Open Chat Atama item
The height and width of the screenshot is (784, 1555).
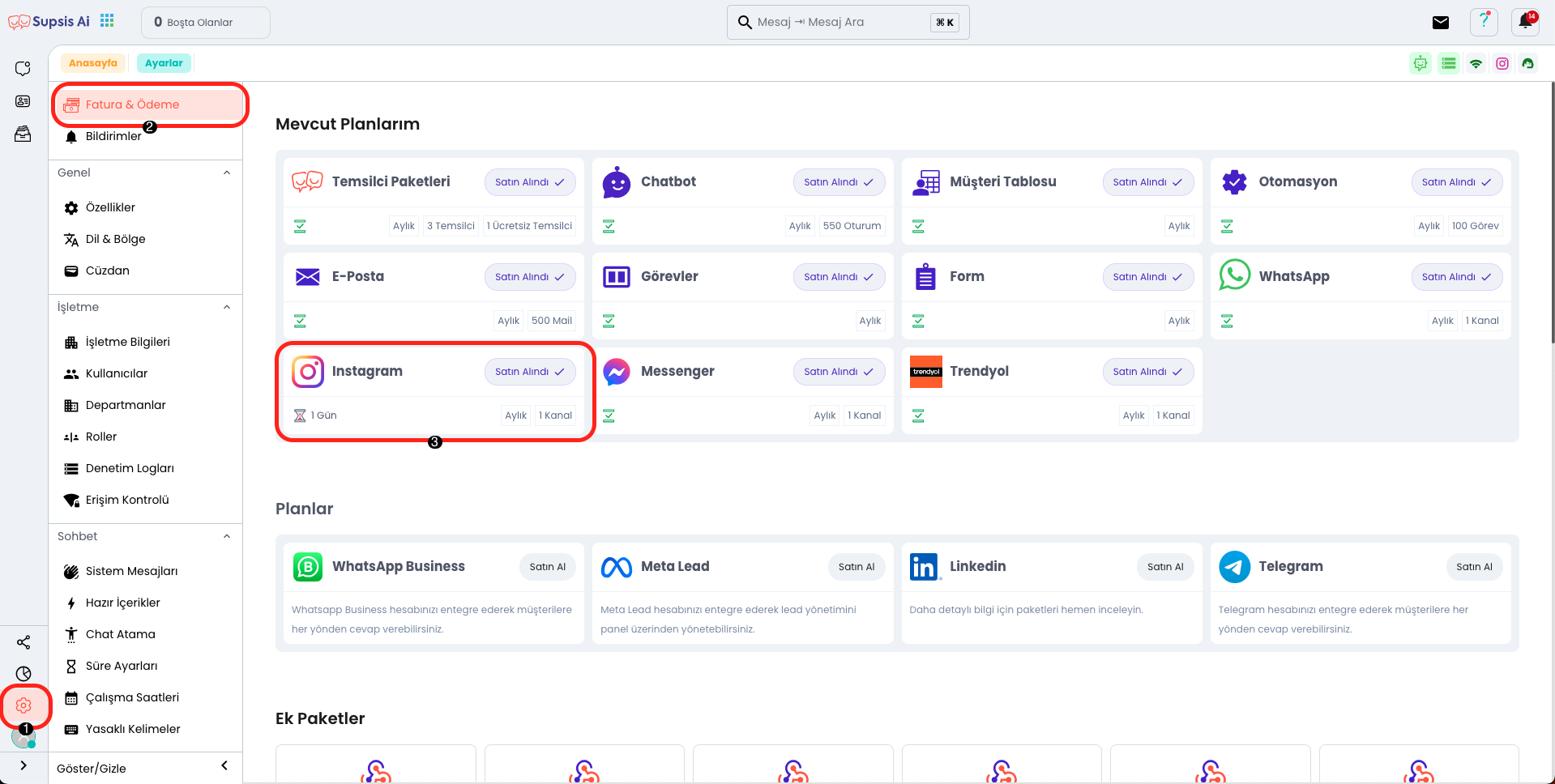point(146,634)
